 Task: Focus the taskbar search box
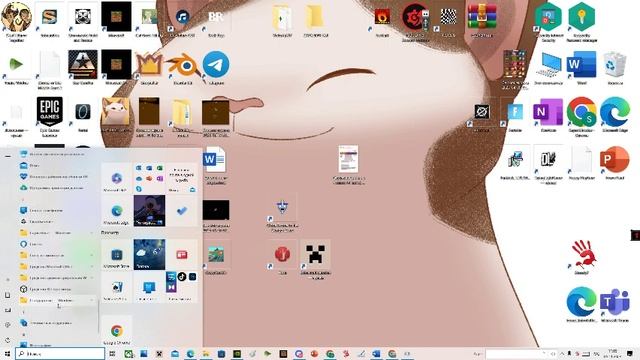(60, 354)
